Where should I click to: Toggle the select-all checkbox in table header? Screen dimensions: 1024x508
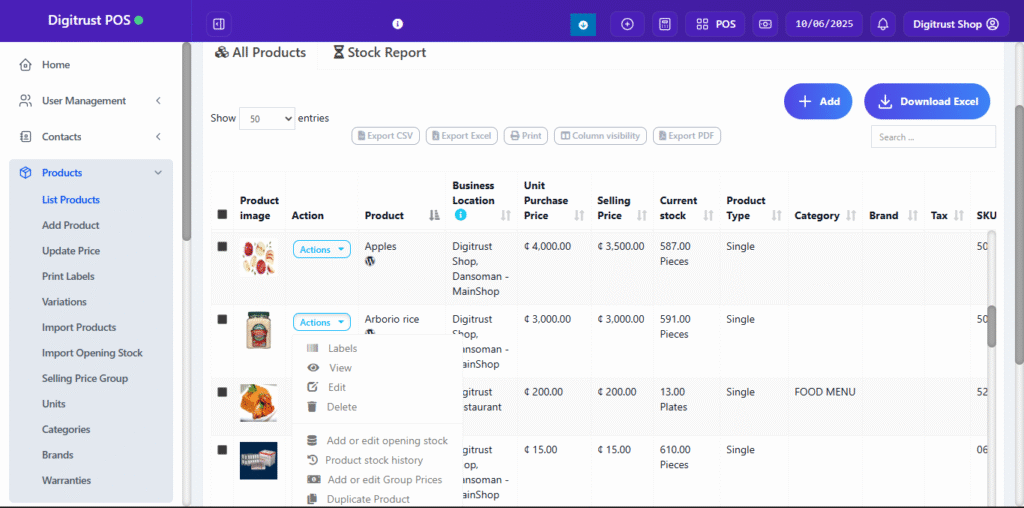point(222,214)
